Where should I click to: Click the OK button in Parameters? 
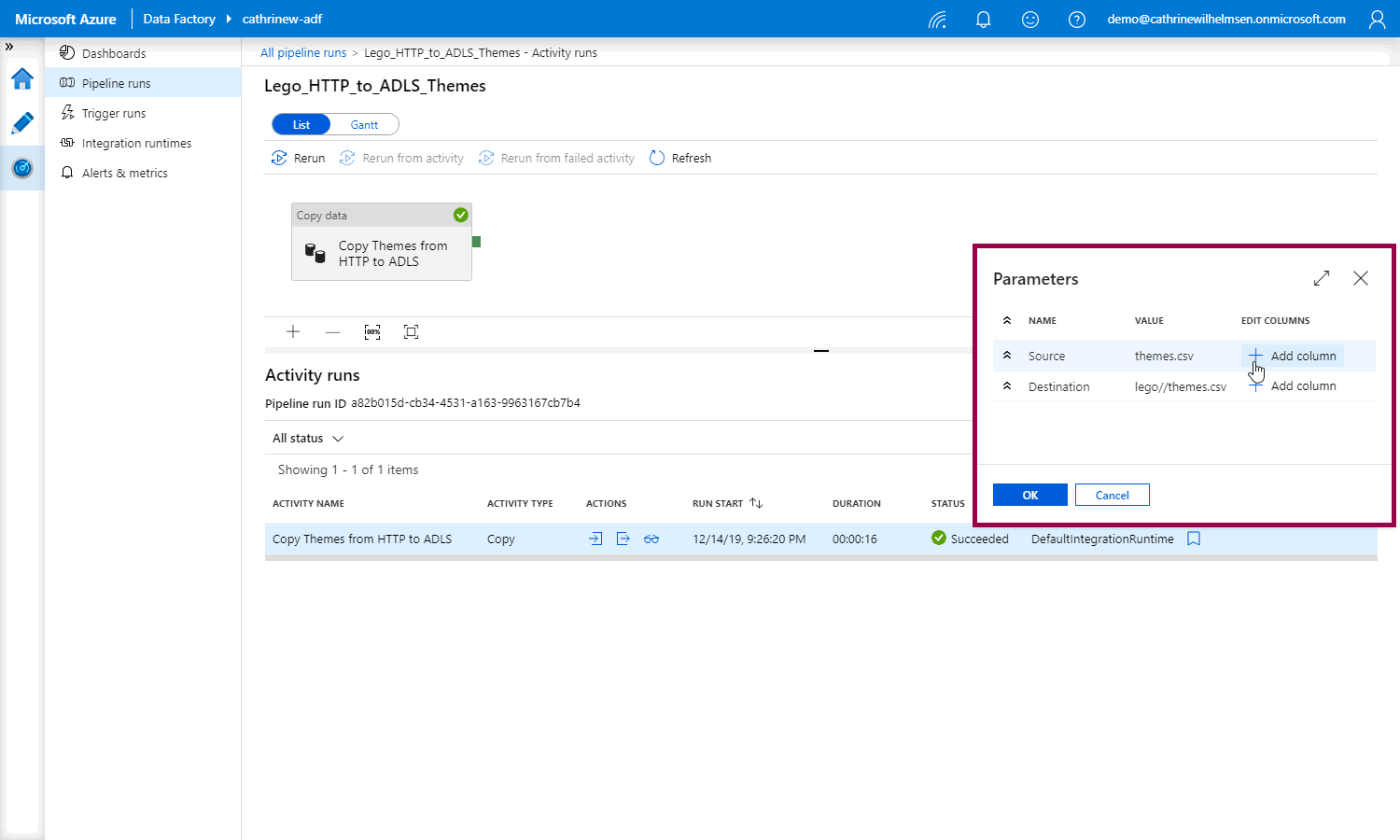click(1029, 495)
